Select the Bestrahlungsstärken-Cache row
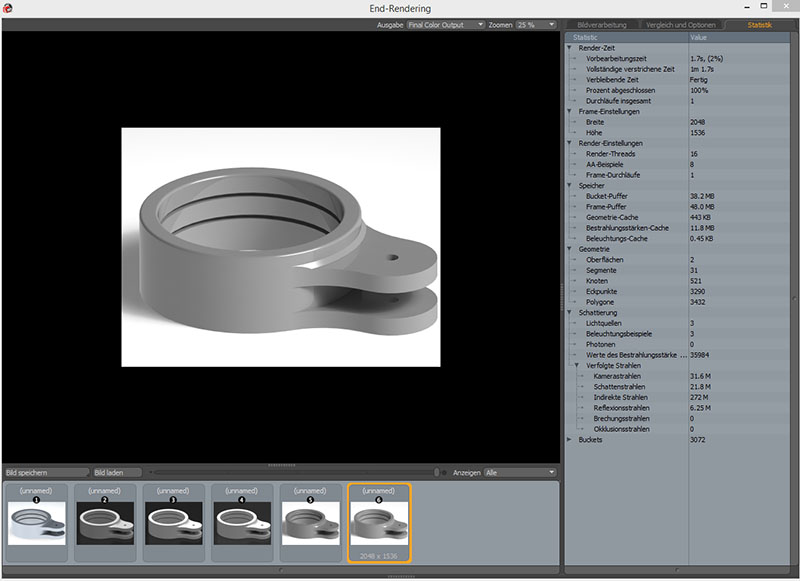The image size is (800, 581). [678, 228]
